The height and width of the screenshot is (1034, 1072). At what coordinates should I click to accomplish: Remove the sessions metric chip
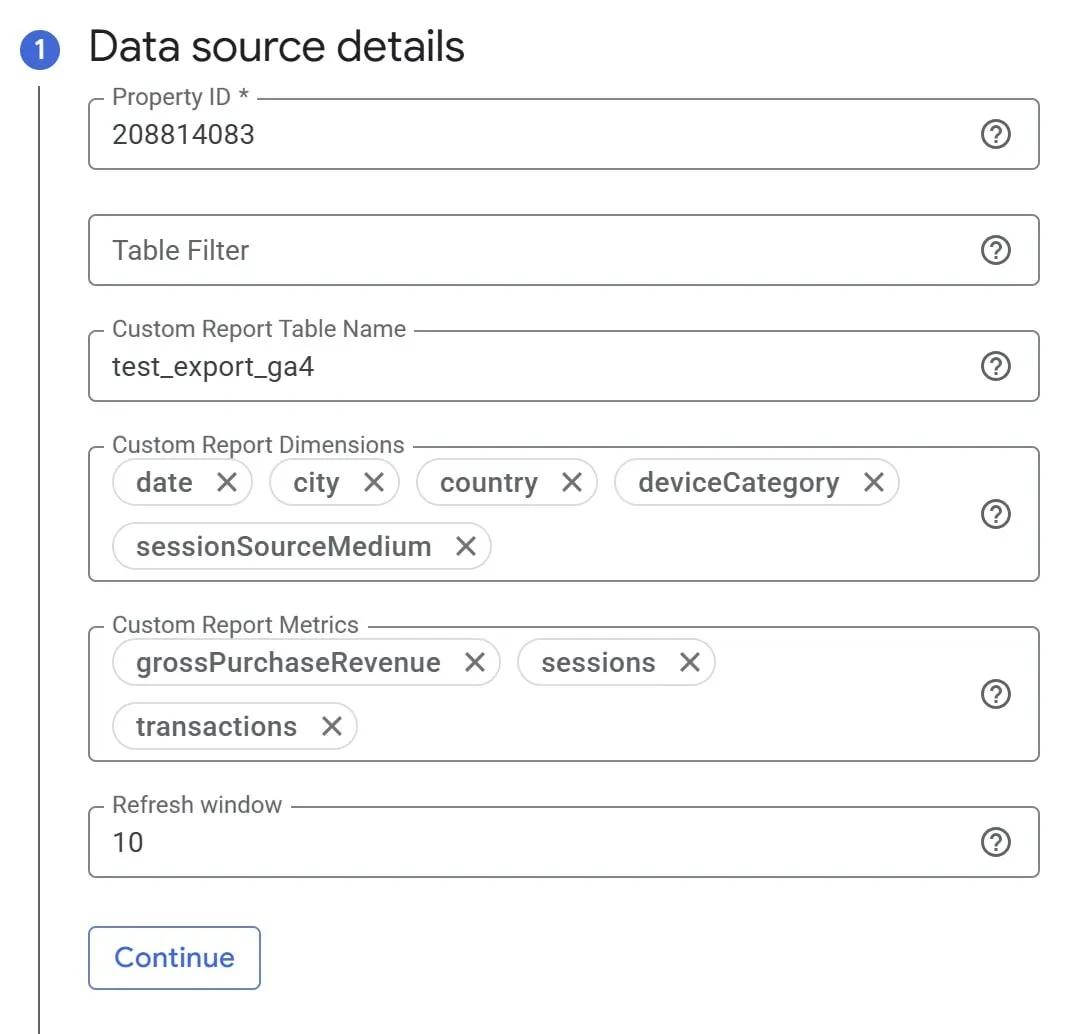click(690, 663)
